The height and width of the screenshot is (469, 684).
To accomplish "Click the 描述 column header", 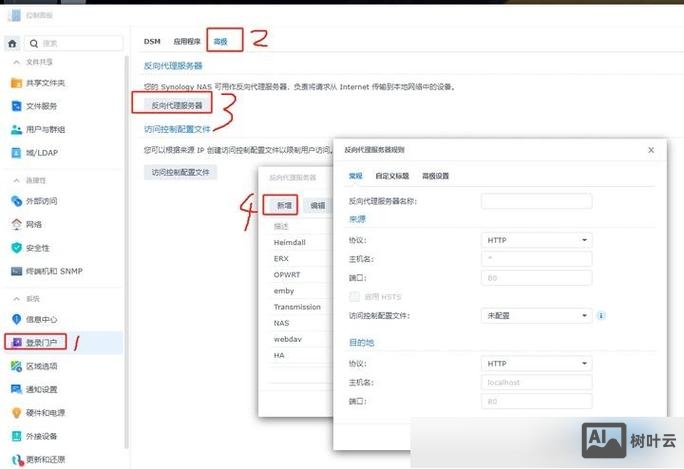I will click(281, 226).
